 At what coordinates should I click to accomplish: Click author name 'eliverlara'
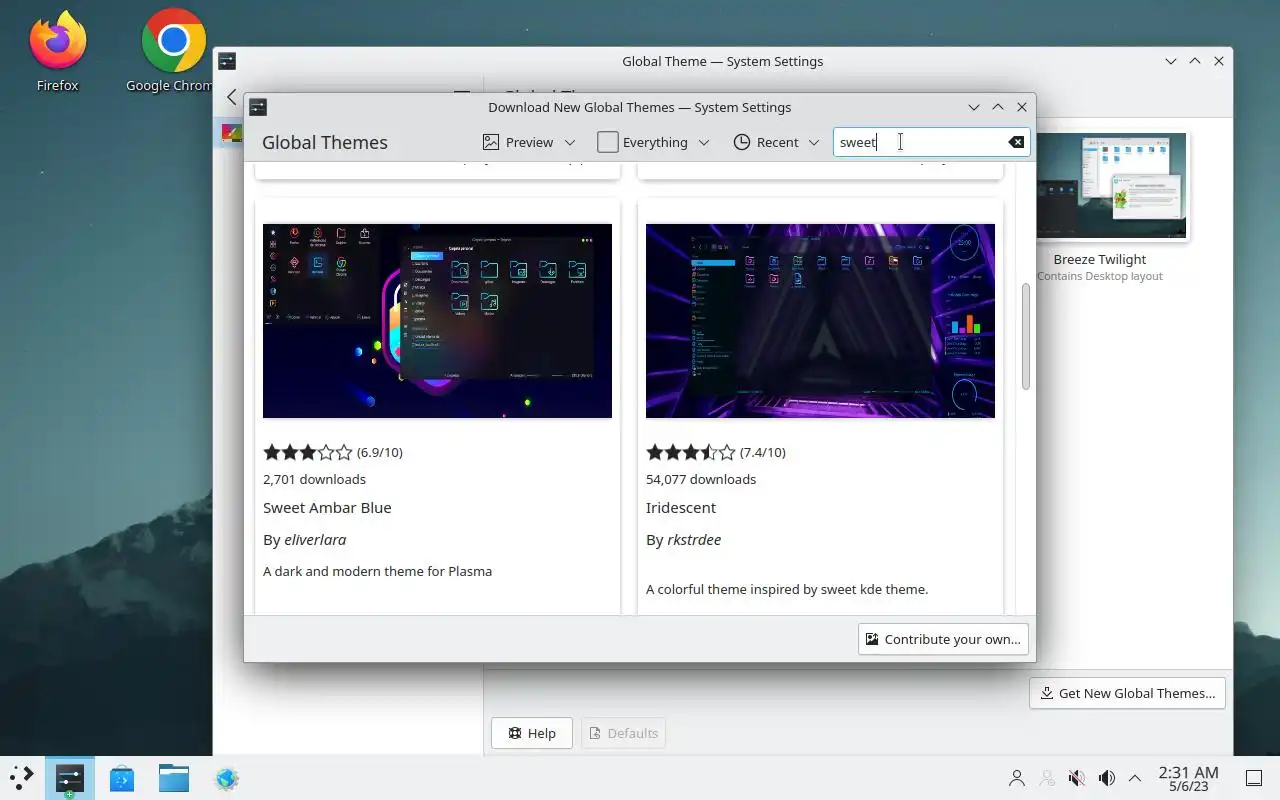[315, 539]
